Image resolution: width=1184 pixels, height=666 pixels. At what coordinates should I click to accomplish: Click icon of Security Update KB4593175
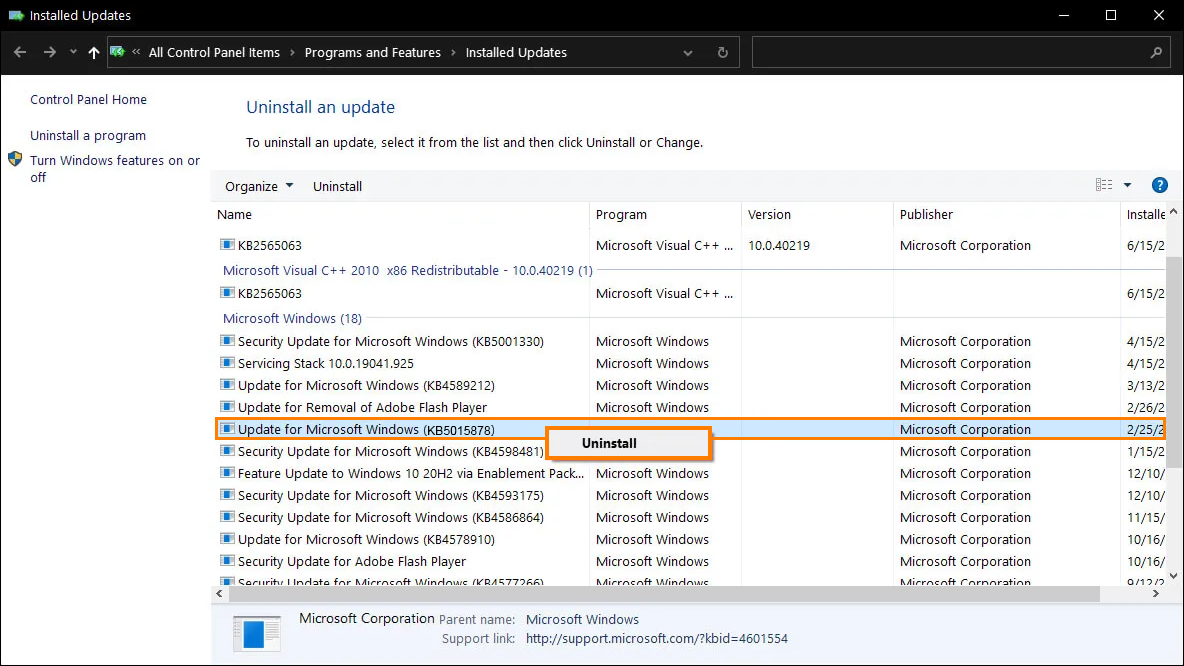click(x=227, y=495)
